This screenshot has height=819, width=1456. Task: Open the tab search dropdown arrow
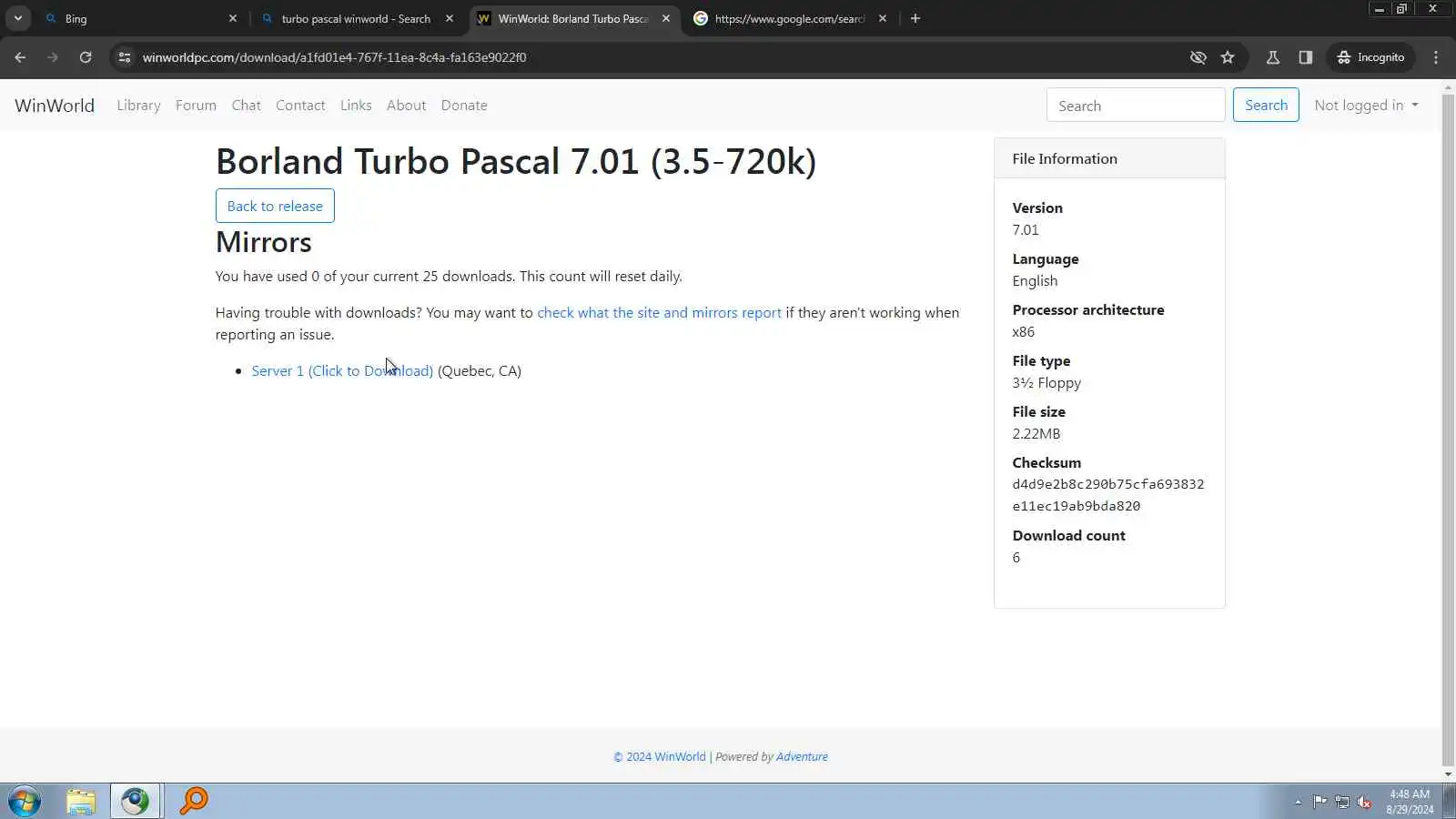click(x=18, y=18)
